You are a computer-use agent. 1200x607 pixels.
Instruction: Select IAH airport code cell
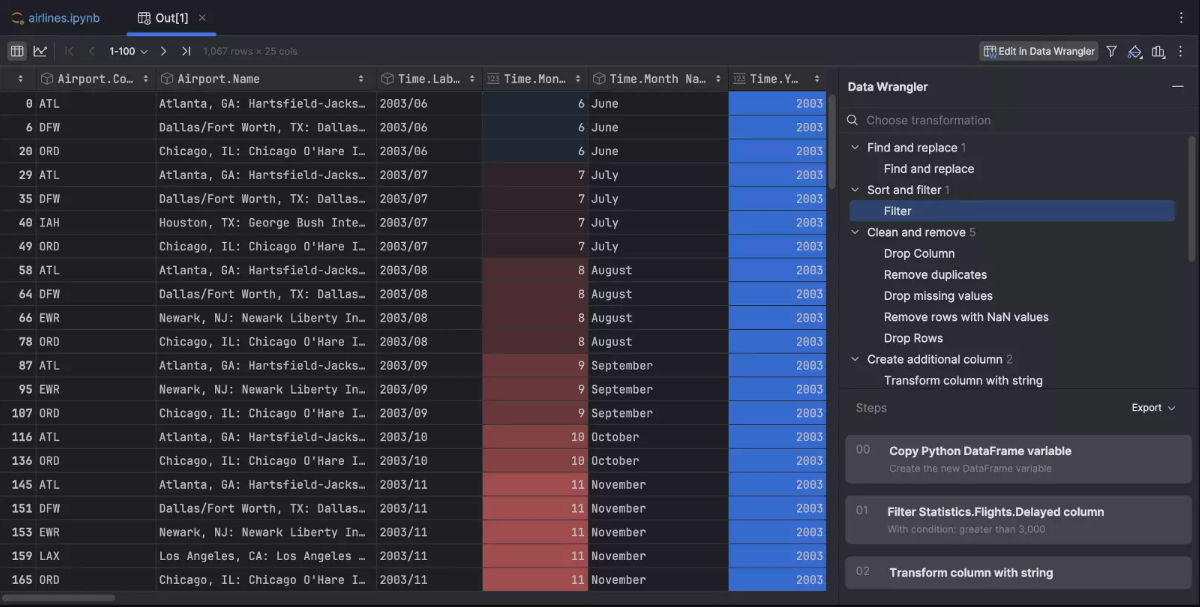tap(96, 223)
